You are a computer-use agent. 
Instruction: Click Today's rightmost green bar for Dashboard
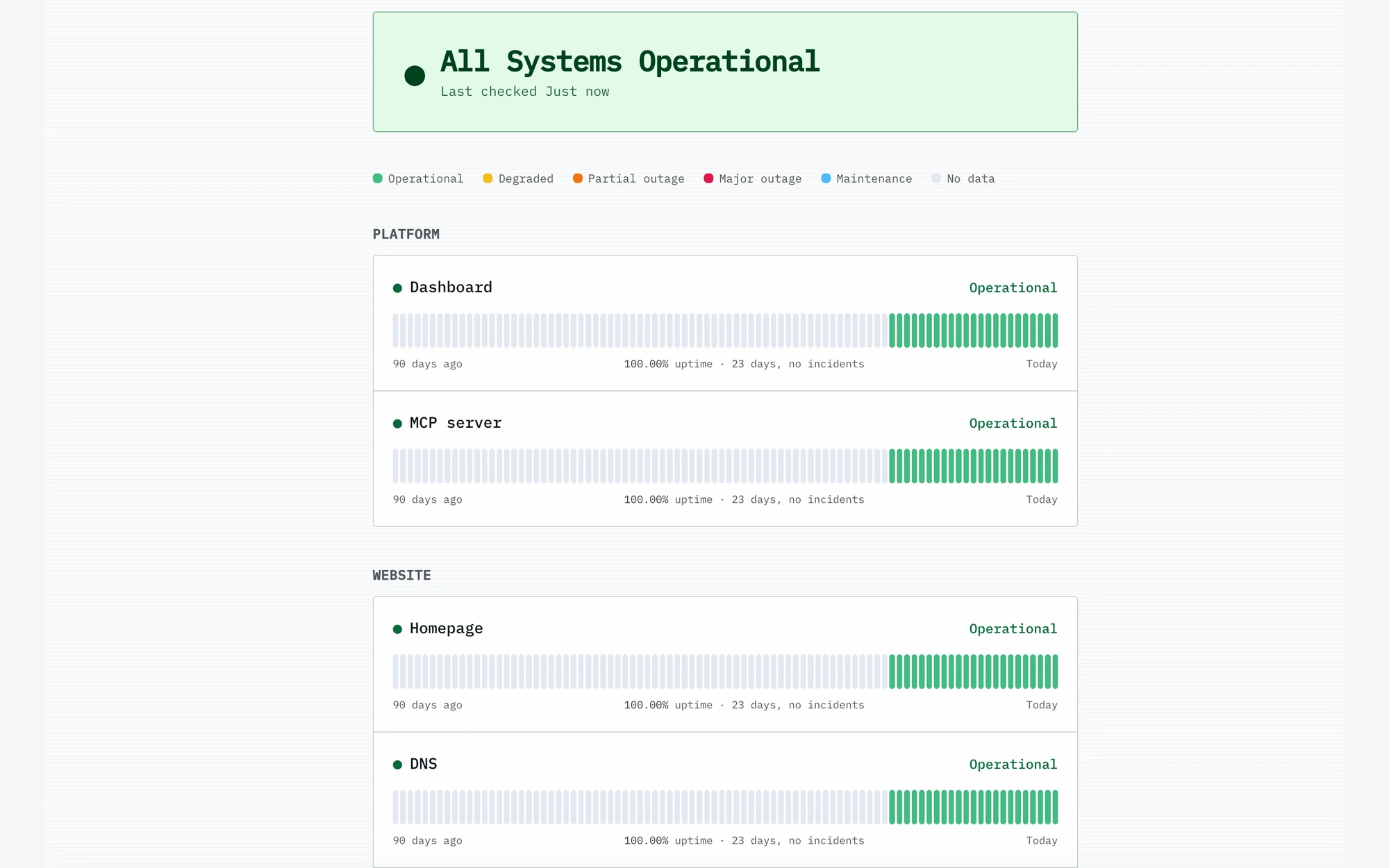tap(1055, 331)
